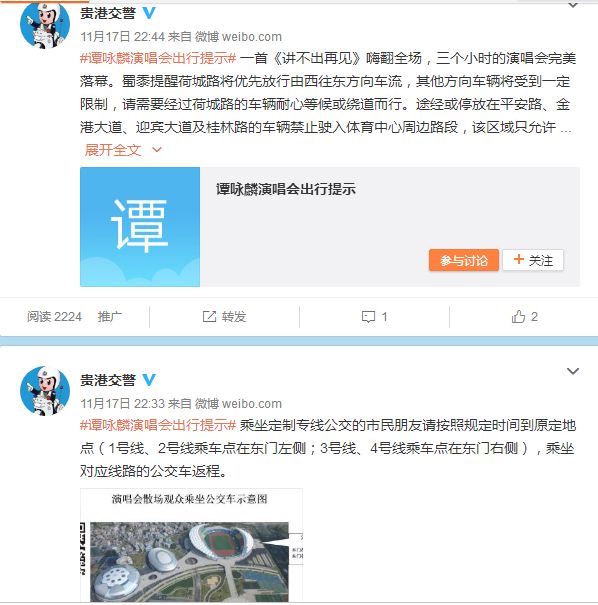Follow the topic with the + 关注 button
This screenshot has height=605, width=598.
click(533, 260)
